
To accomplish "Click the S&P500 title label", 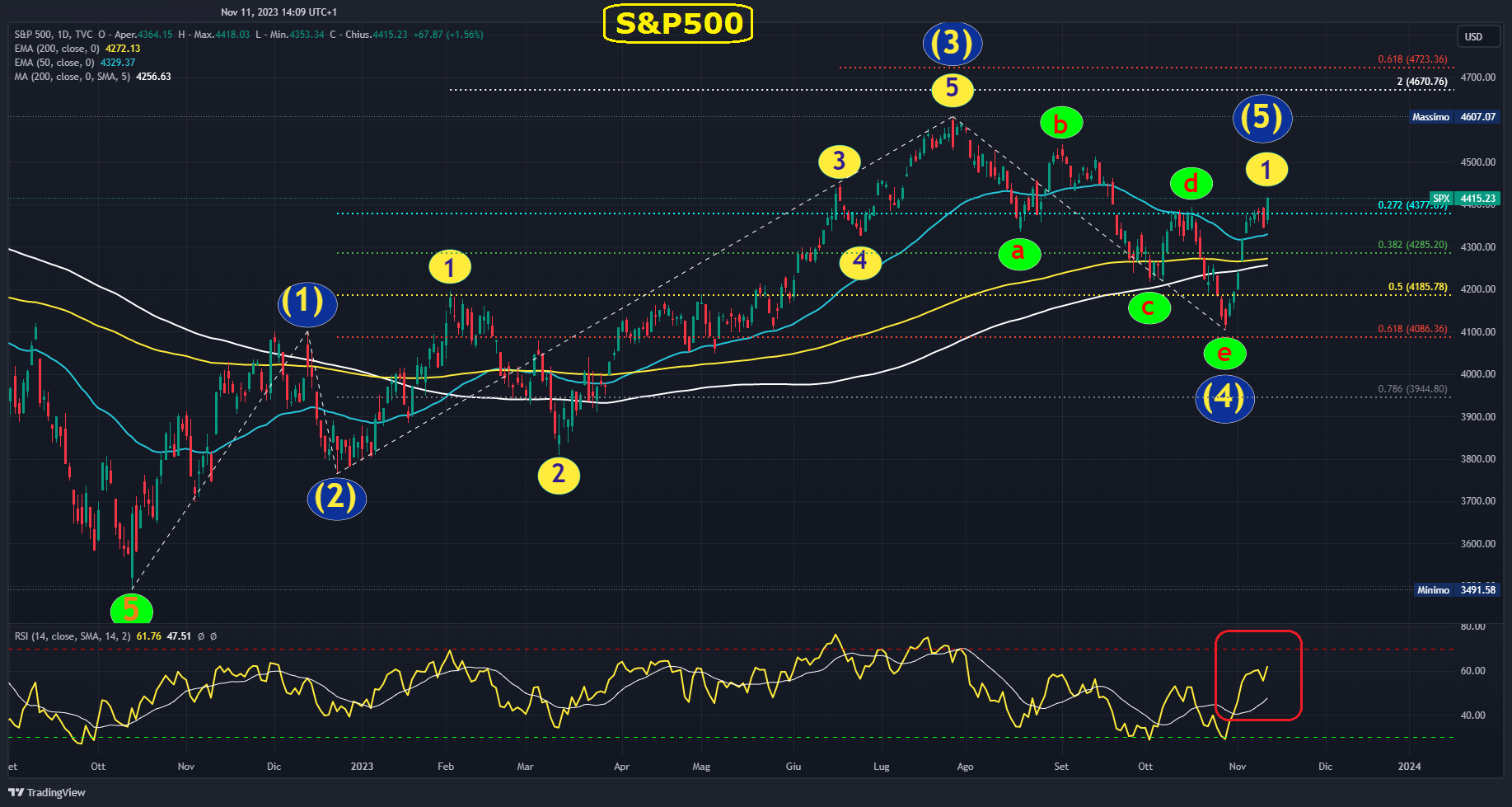I will [678, 23].
